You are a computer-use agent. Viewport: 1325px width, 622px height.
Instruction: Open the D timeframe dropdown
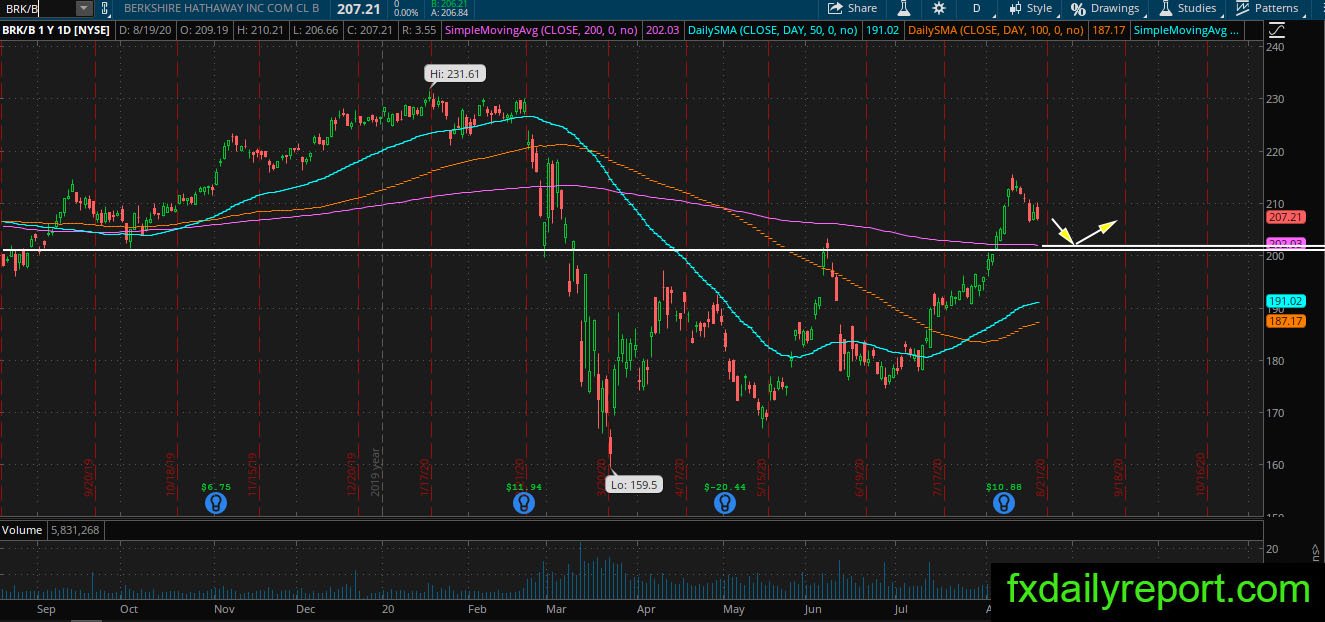(x=978, y=8)
